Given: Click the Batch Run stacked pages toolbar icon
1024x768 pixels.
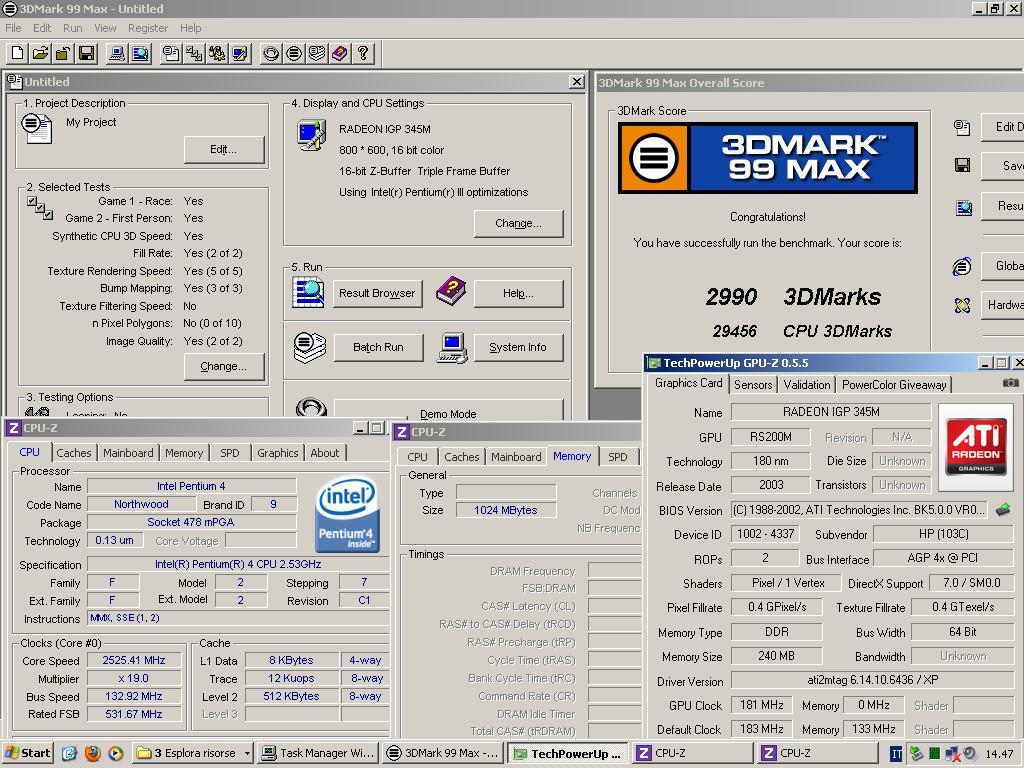Looking at the screenshot, I should pos(317,54).
